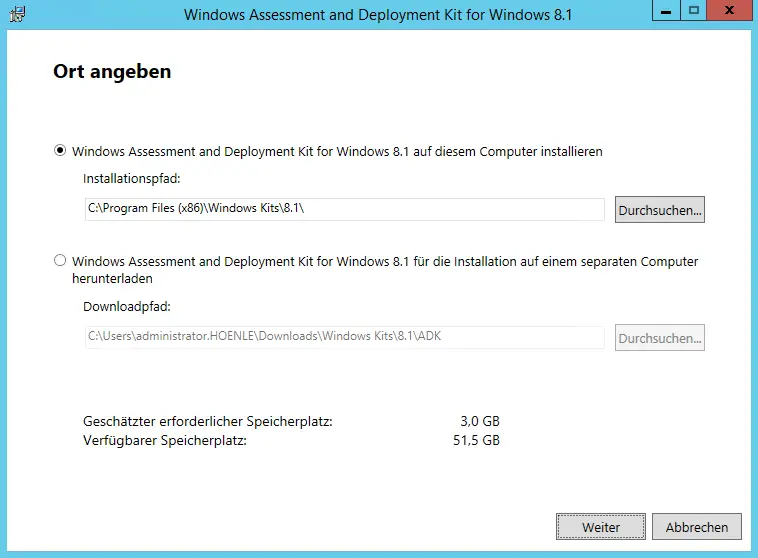Click the '3,0 GB' value
Viewport: 758px width, 558px height.
tap(480, 421)
